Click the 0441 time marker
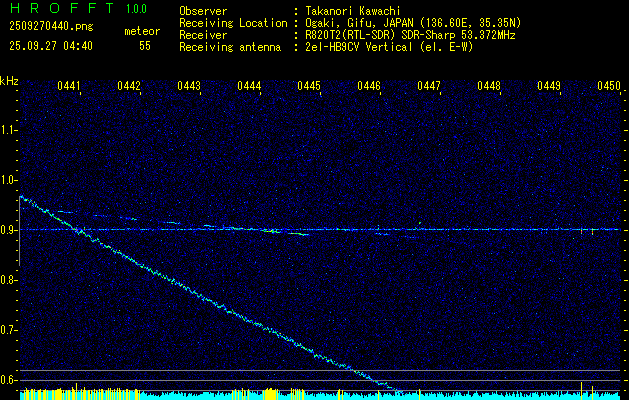This screenshot has height=400, width=629. point(70,87)
